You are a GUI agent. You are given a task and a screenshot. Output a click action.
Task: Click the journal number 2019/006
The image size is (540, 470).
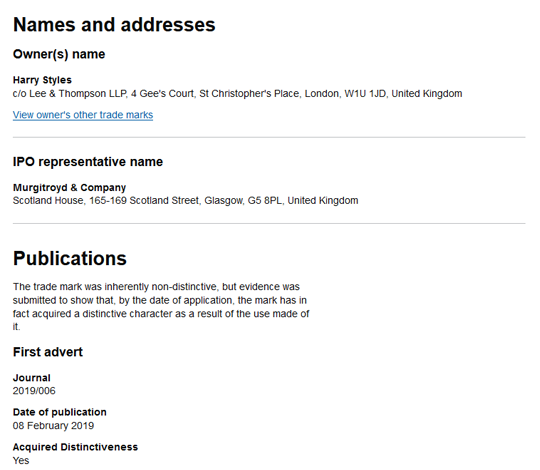[x=34, y=391]
